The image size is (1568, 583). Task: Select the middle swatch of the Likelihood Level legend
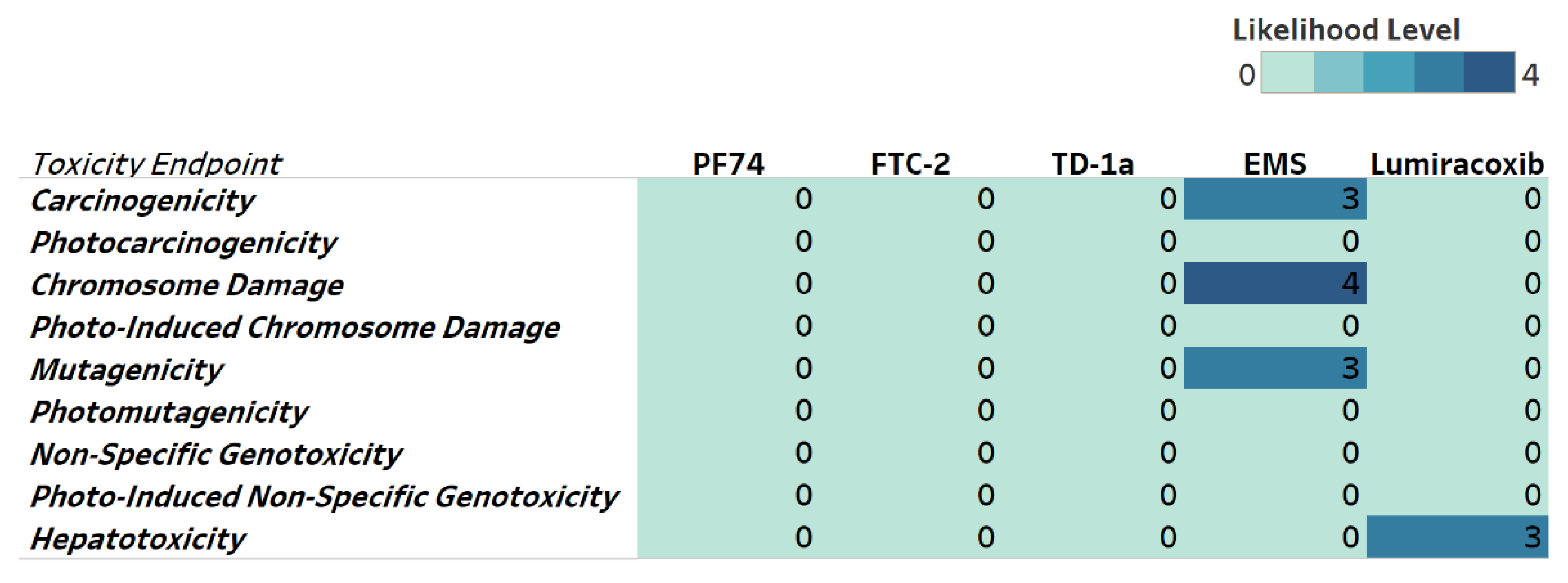tap(1388, 72)
